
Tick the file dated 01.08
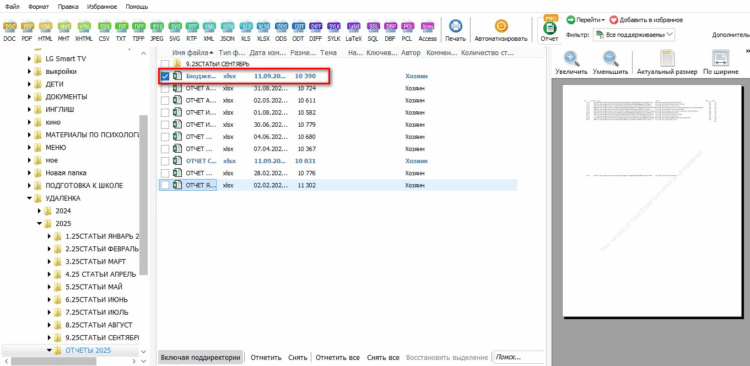[165, 112]
